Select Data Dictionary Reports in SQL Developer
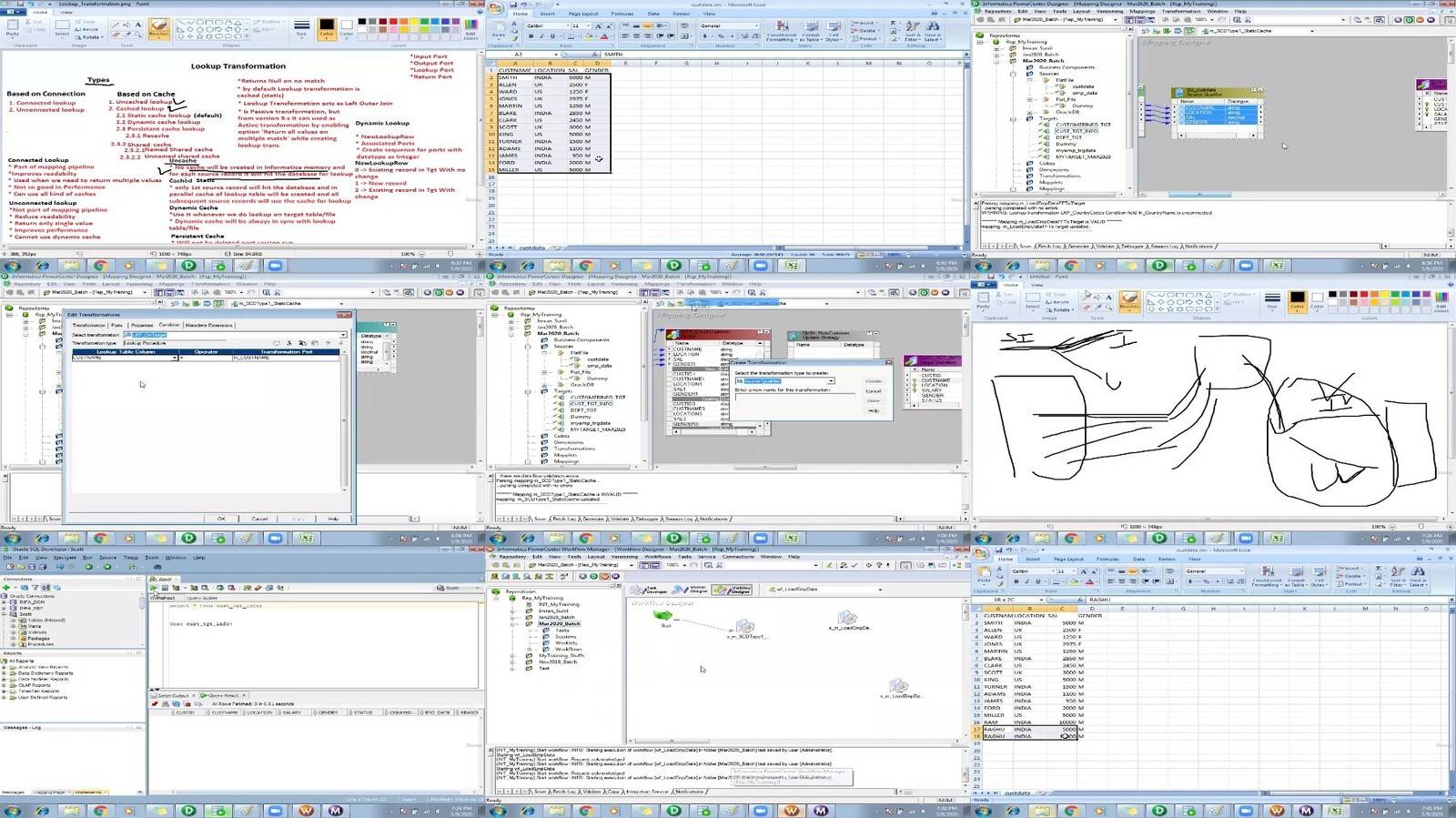Viewport: 1456px width, 818px height. point(45,673)
